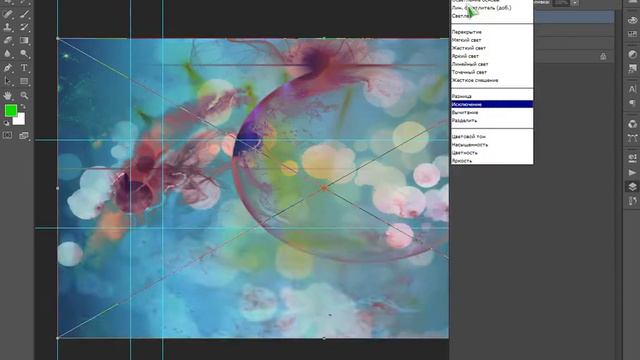Collapse the active Layers panel icon
Viewport: 640px width, 360px height.
(632, 187)
